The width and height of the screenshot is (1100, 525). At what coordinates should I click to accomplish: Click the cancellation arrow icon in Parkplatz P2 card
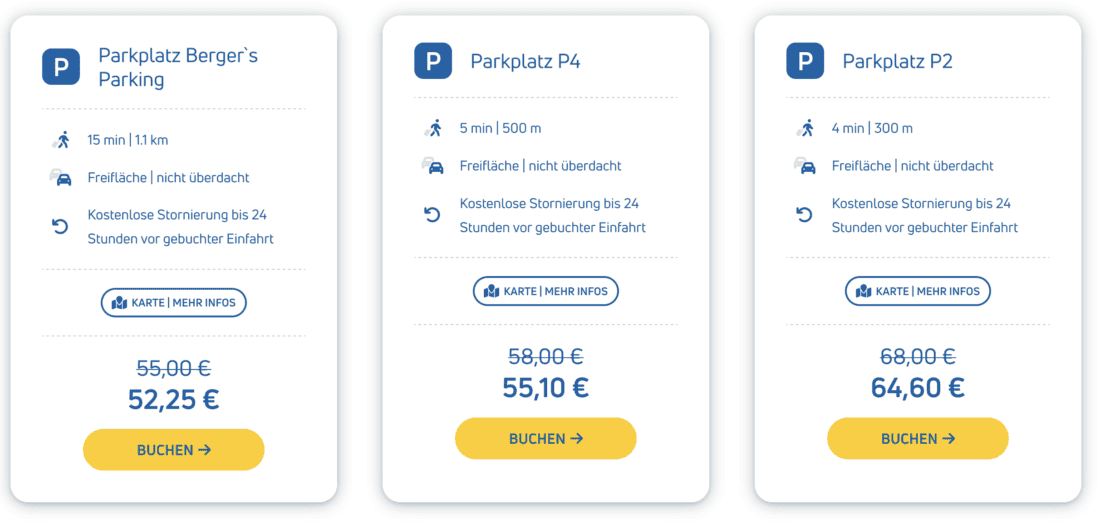tap(804, 215)
